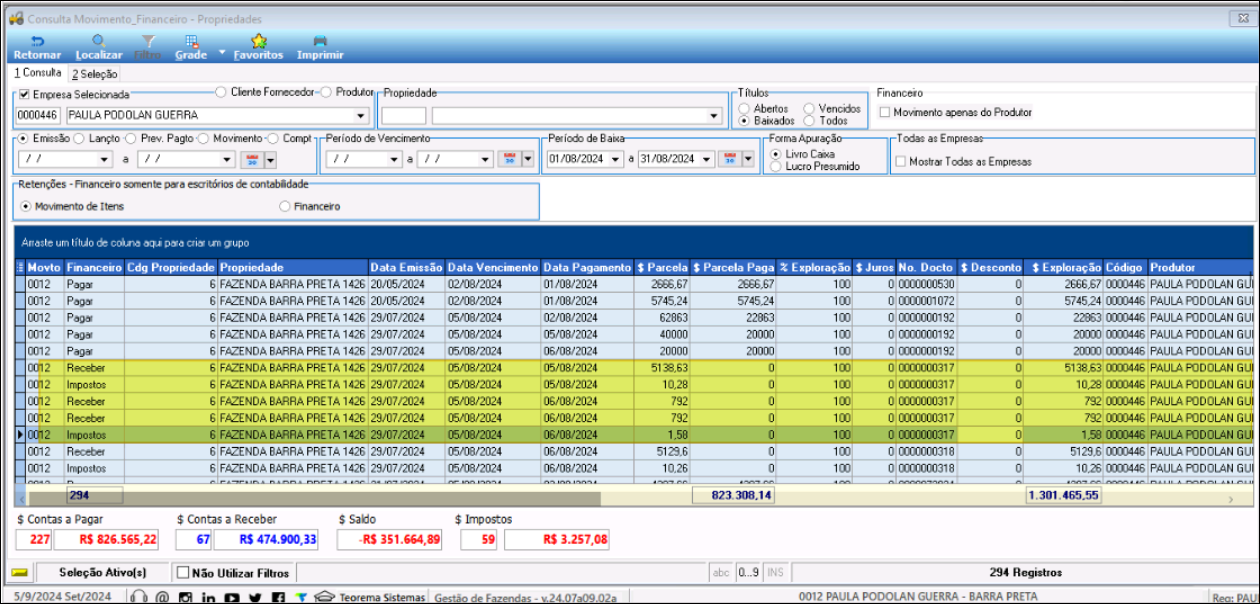Click the grid column selector icon before Movto
Screen dimensions: 1260x604
(x=21, y=267)
